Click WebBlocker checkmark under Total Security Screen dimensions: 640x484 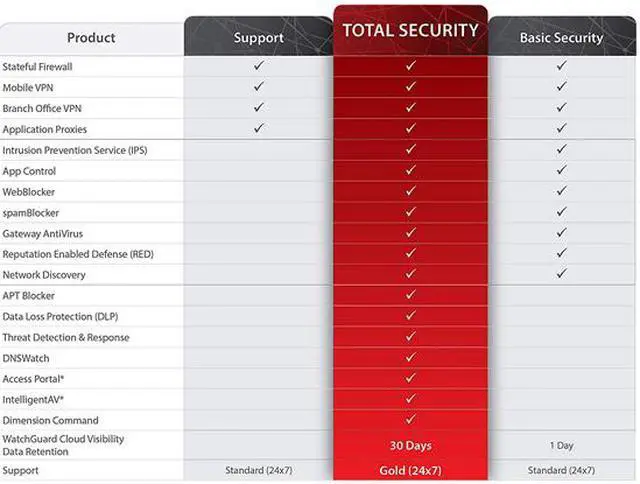410,191
